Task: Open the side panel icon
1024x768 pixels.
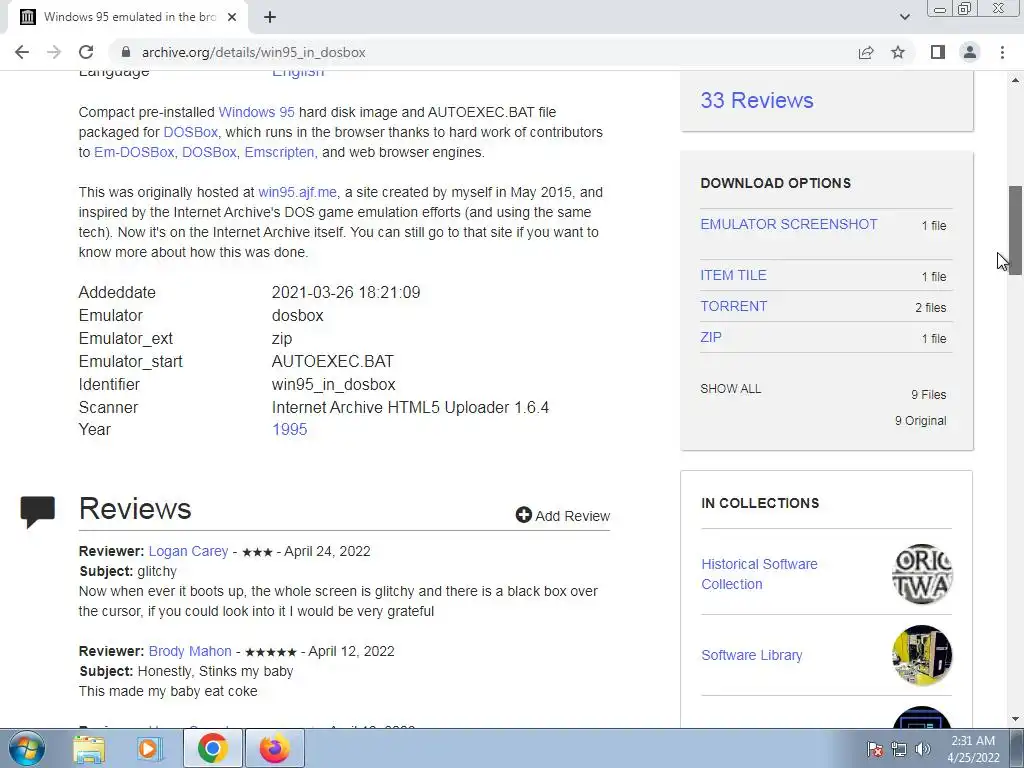Action: click(x=938, y=52)
